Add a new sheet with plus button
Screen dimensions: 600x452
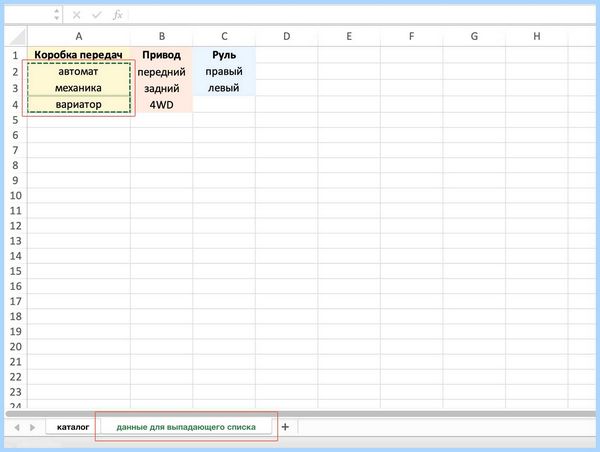pos(285,427)
